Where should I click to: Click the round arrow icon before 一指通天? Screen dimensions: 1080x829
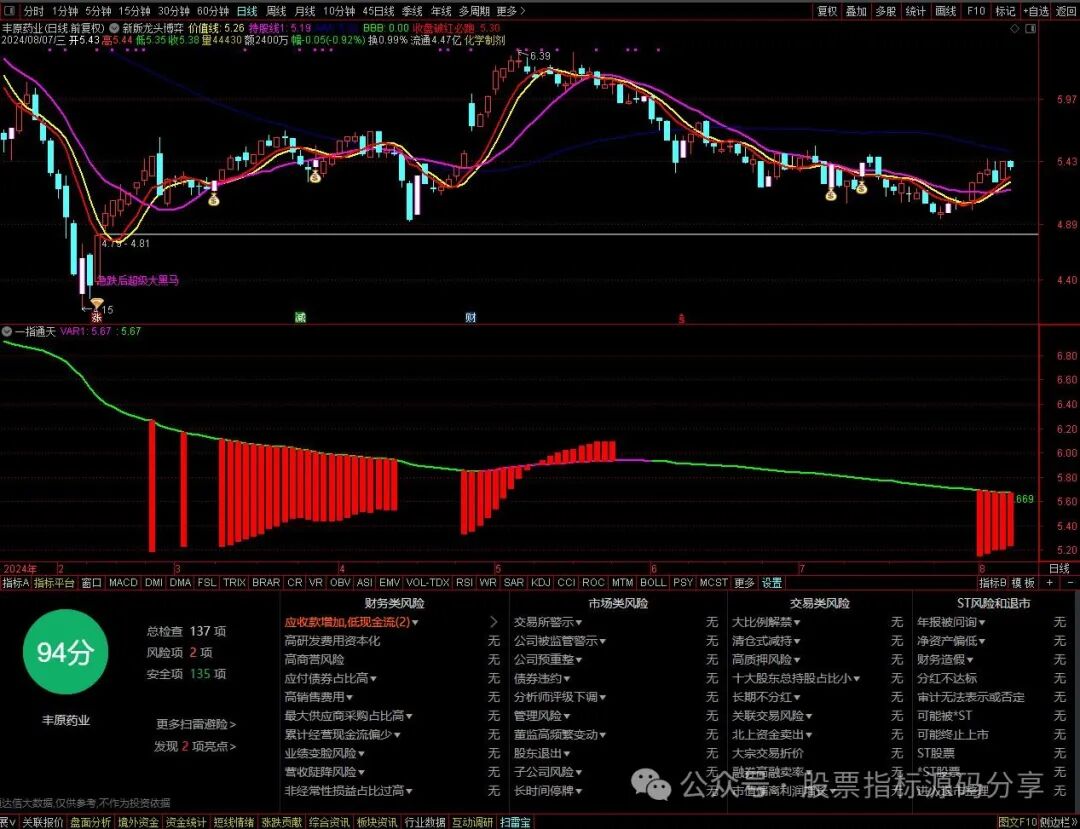6,331
